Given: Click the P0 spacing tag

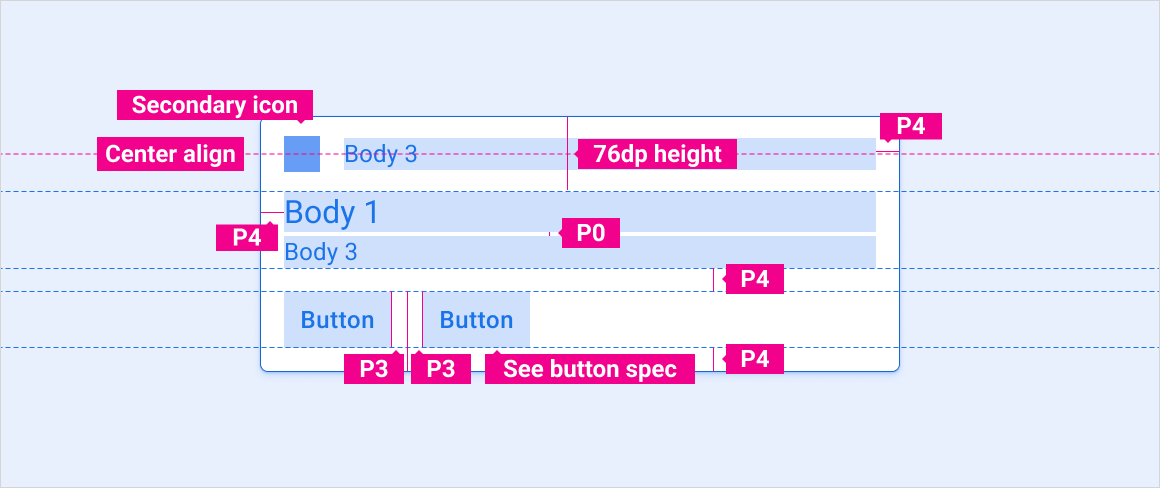Looking at the screenshot, I should pos(590,233).
